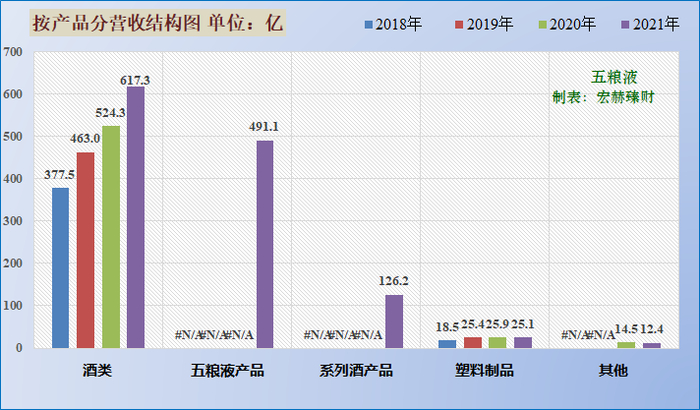Image resolution: width=700 pixels, height=410 pixels.
Task: Click the 酒类 category axis label
Action: (97, 370)
